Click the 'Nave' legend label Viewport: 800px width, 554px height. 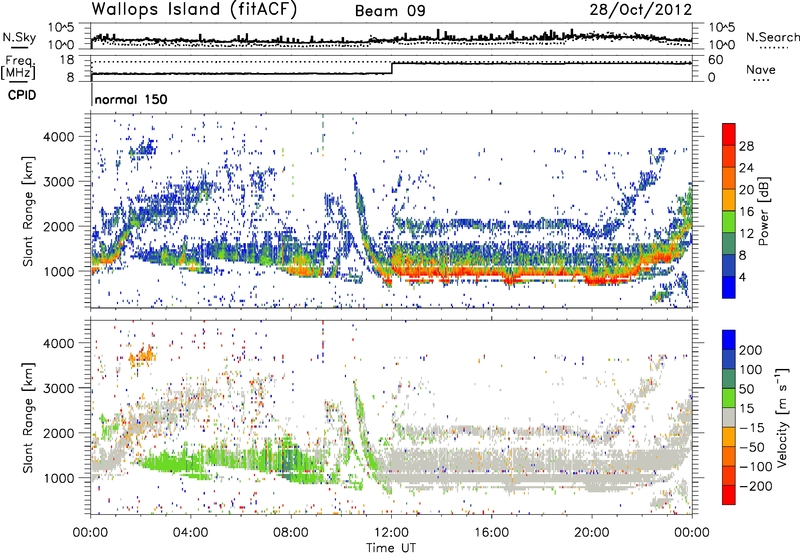[761, 69]
